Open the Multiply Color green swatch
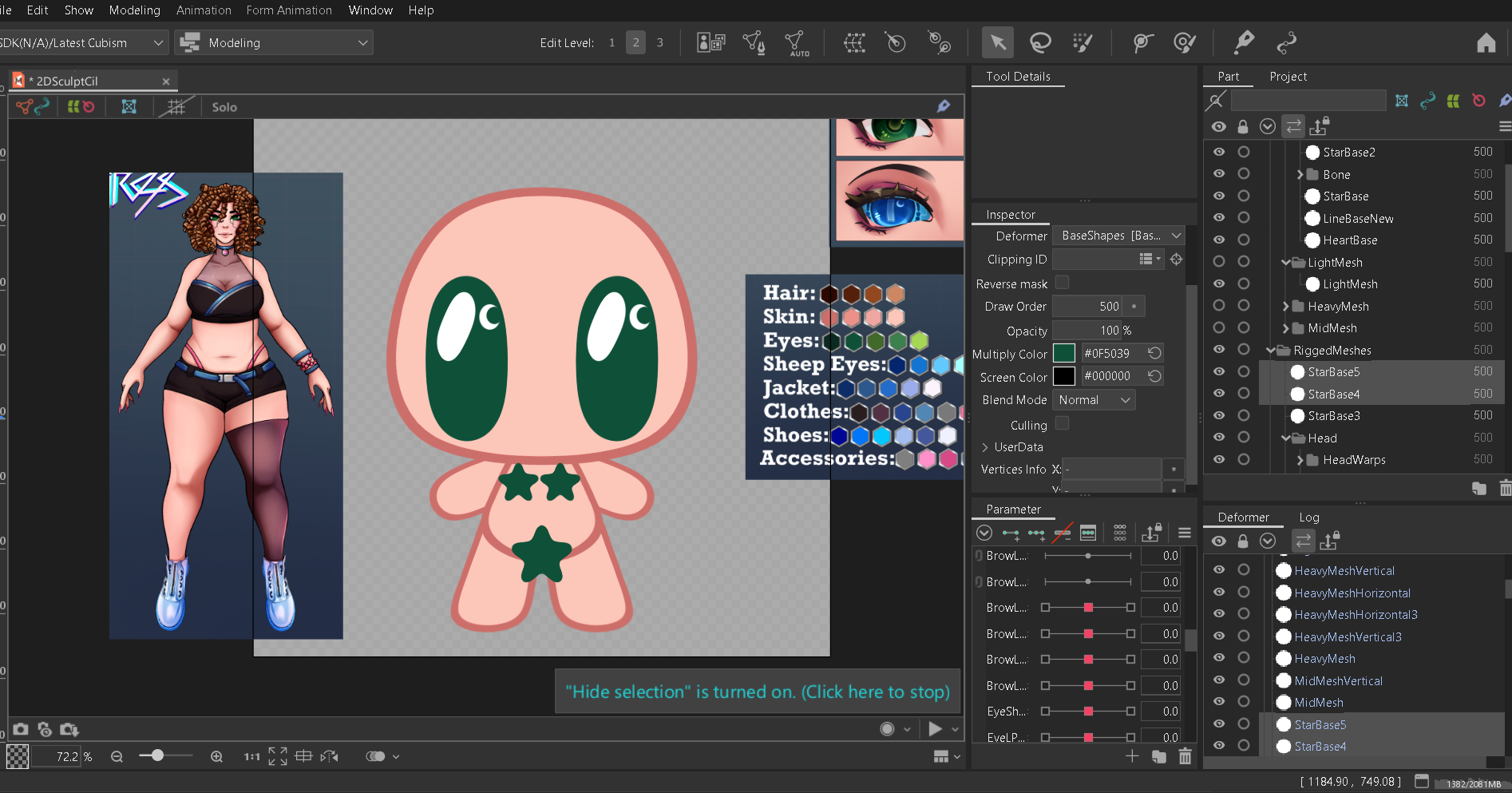1512x793 pixels. click(1064, 353)
